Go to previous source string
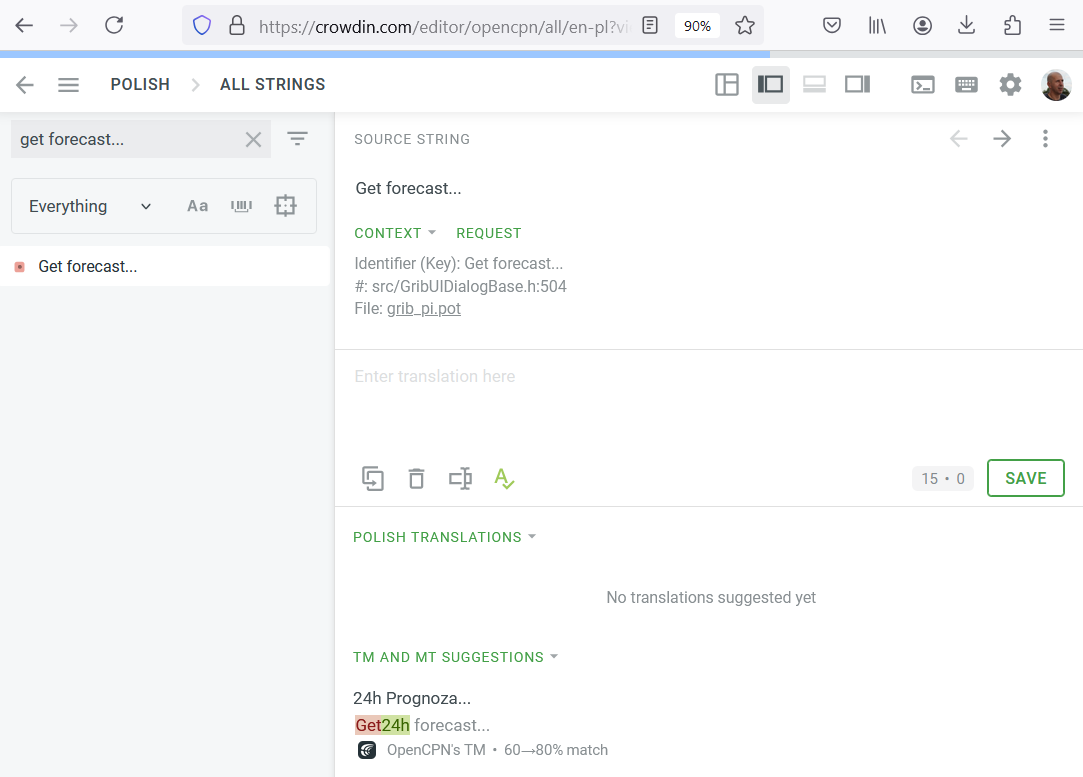The image size is (1083, 777). pyautogui.click(x=959, y=139)
